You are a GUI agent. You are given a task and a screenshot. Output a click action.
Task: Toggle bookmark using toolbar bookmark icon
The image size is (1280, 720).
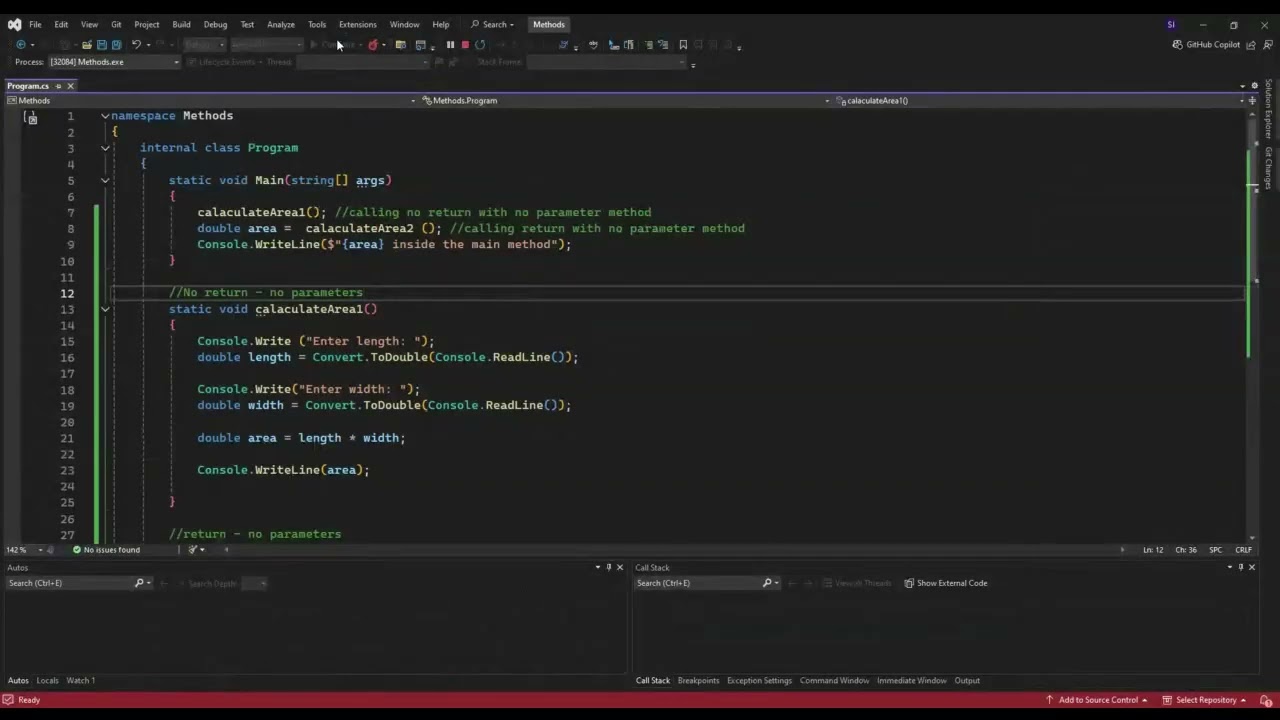[683, 44]
